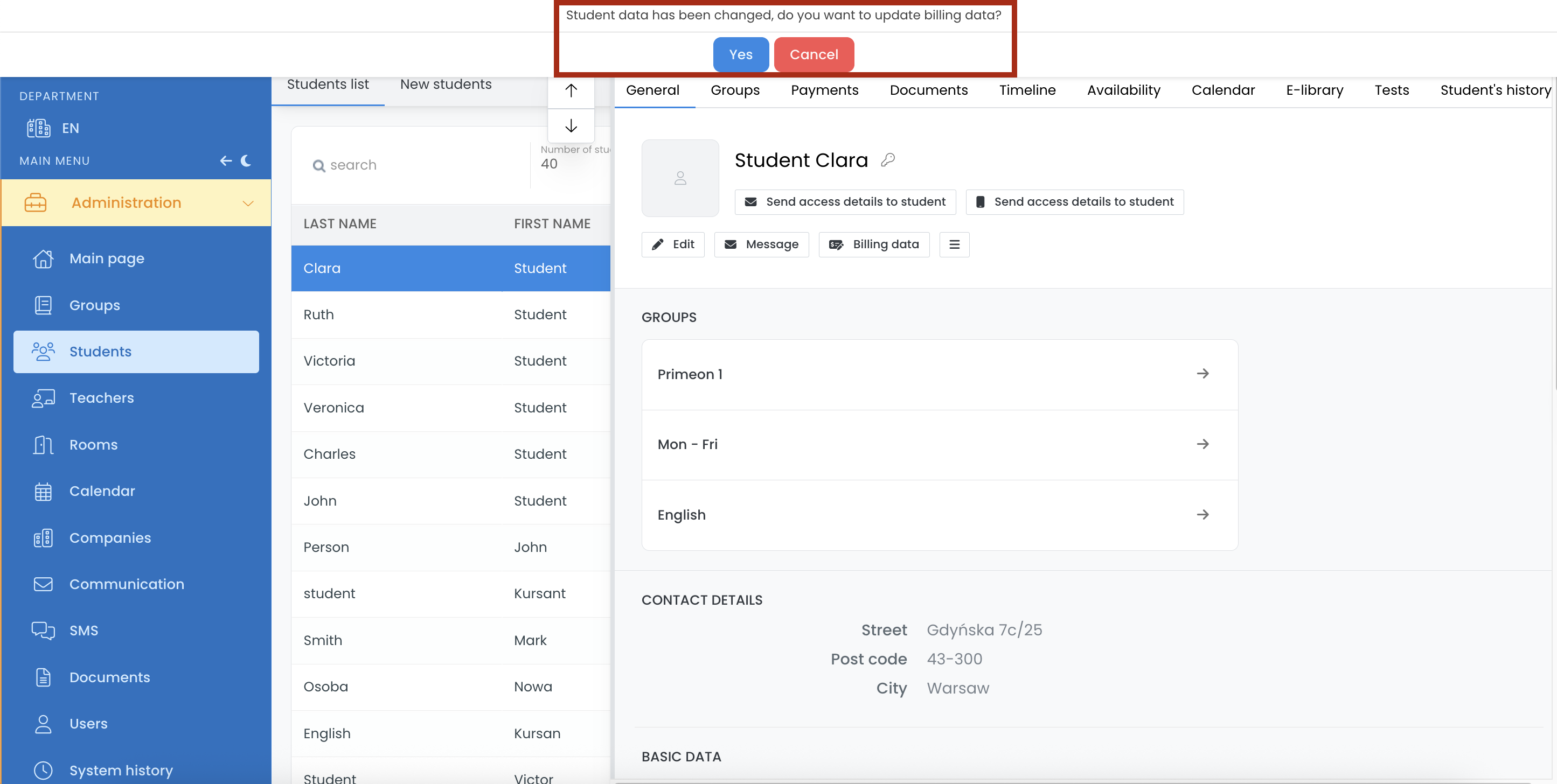
Task: Open Primeon 1 group arrow
Action: 1202,374
